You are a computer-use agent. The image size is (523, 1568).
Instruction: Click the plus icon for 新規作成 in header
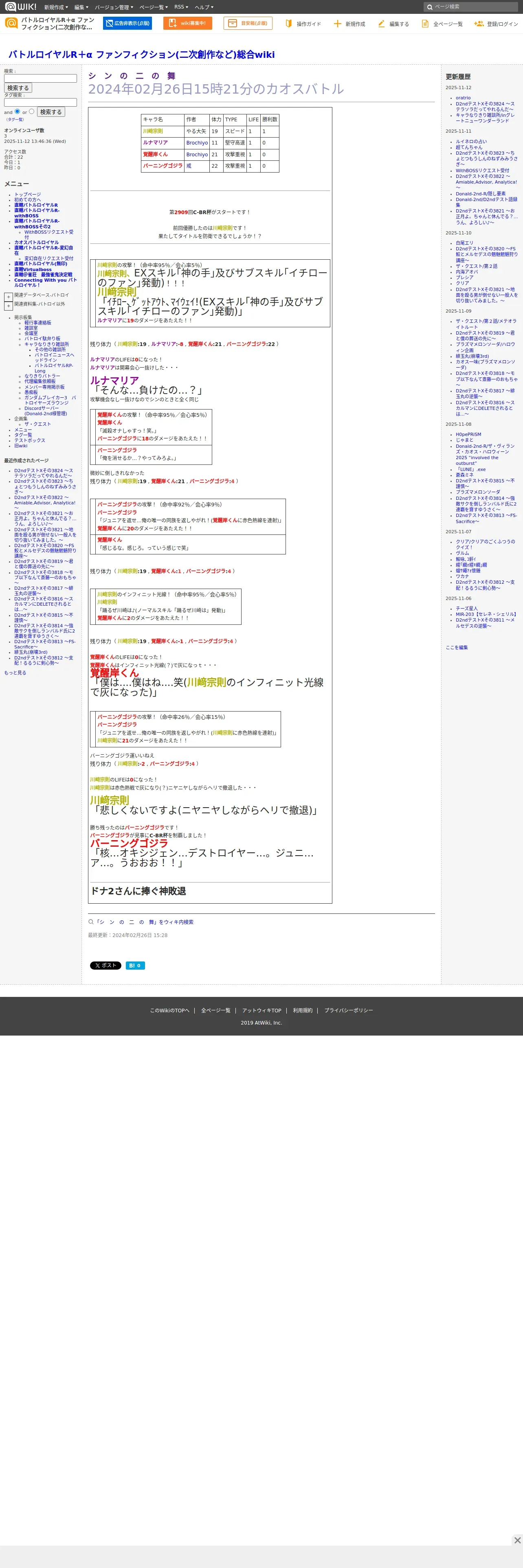pos(337,24)
